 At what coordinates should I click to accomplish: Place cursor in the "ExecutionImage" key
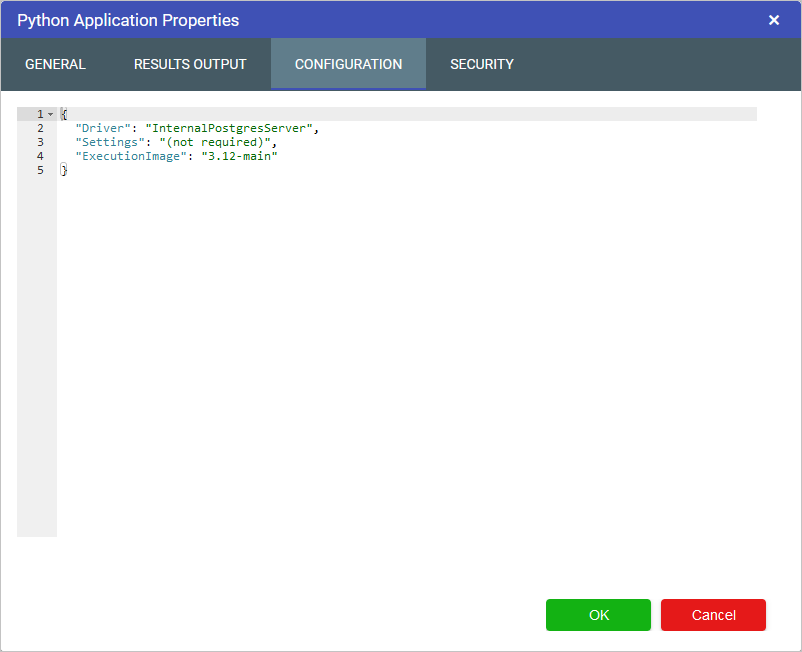click(x=131, y=156)
